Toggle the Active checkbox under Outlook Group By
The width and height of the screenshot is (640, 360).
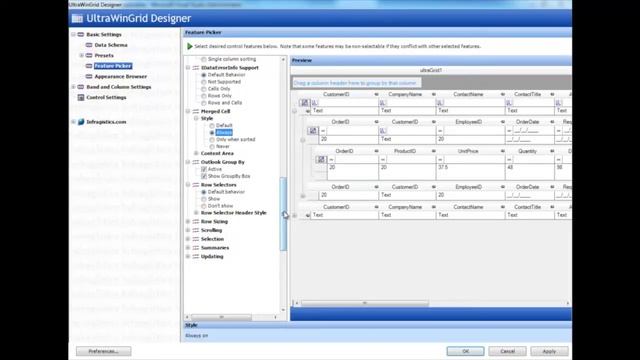tap(204, 169)
